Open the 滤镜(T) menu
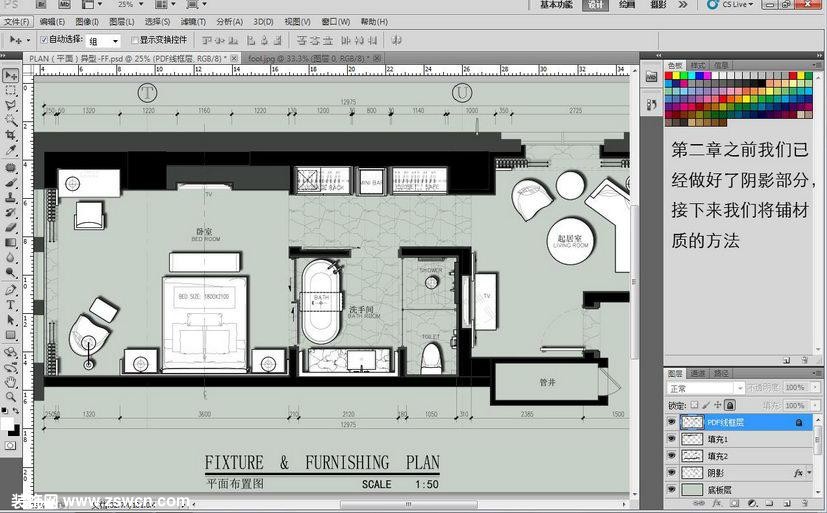 point(193,22)
